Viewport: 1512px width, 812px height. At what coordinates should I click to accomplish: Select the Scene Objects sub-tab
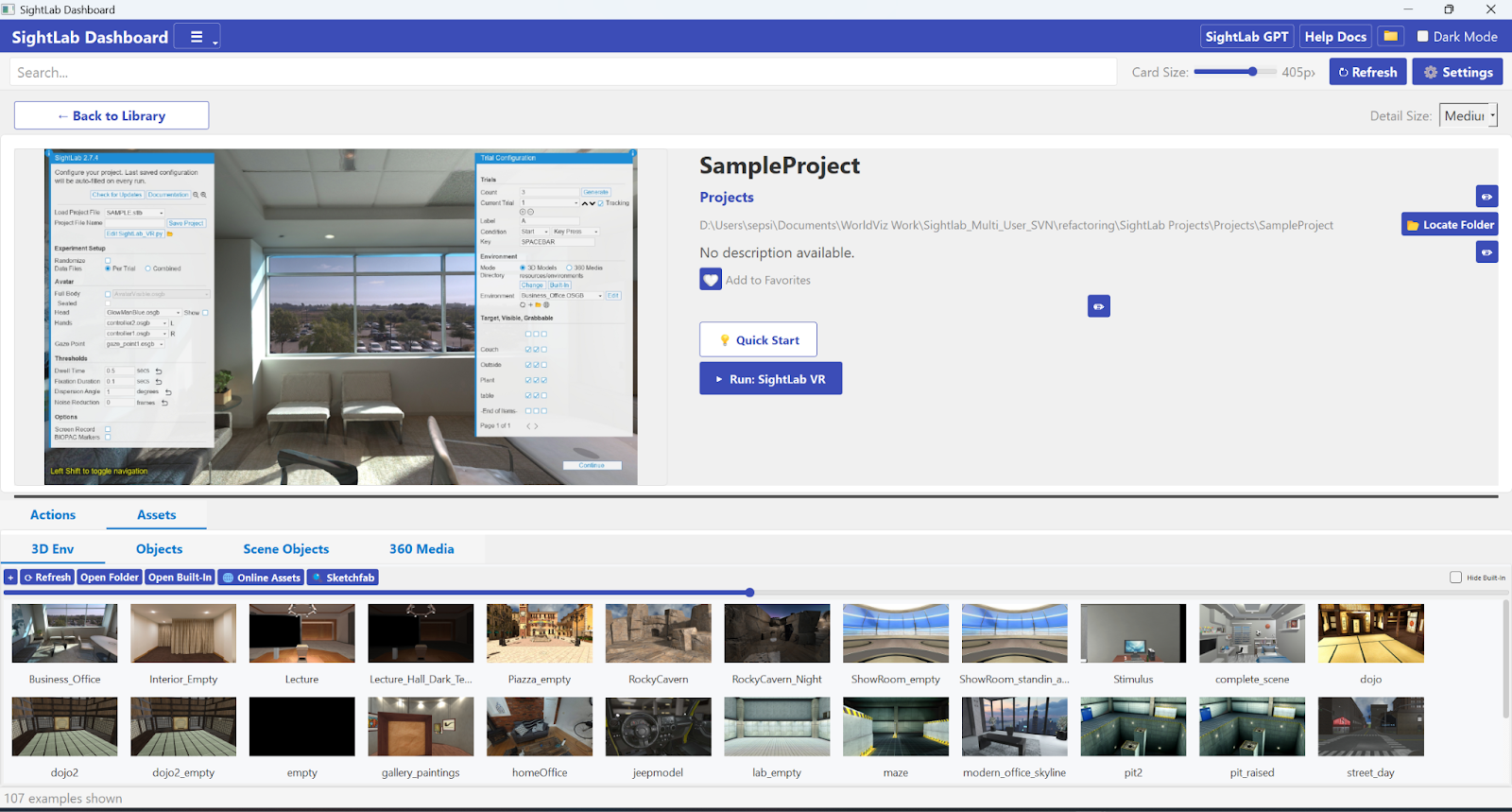pyautogui.click(x=286, y=548)
